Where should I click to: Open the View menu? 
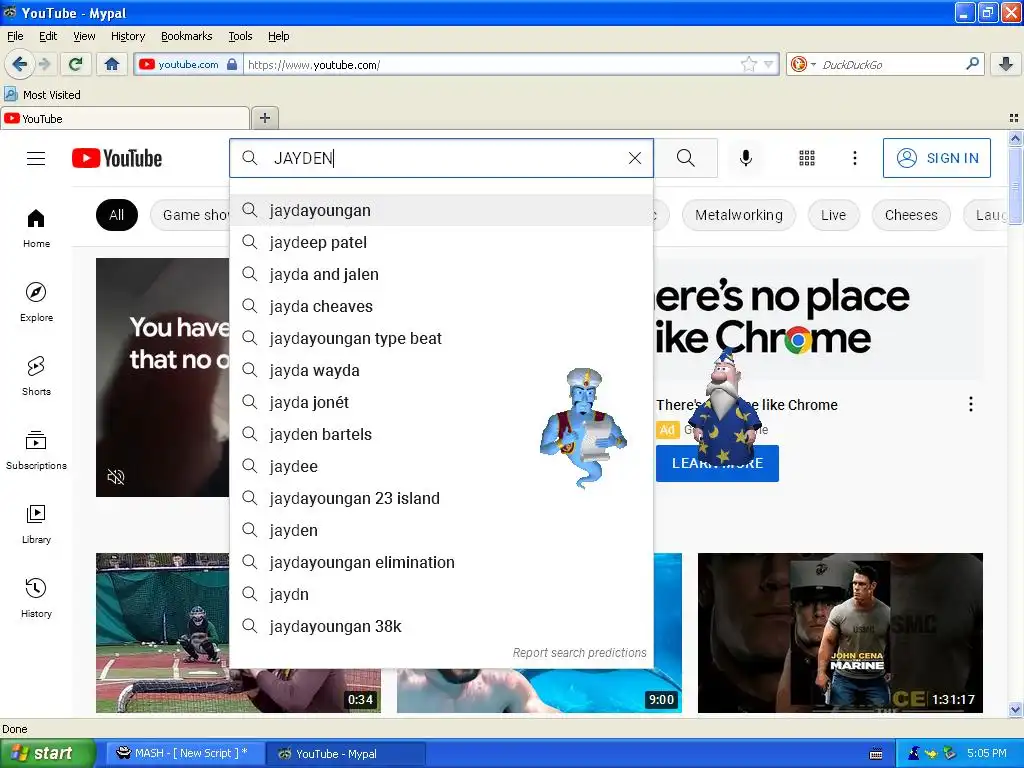[84, 36]
